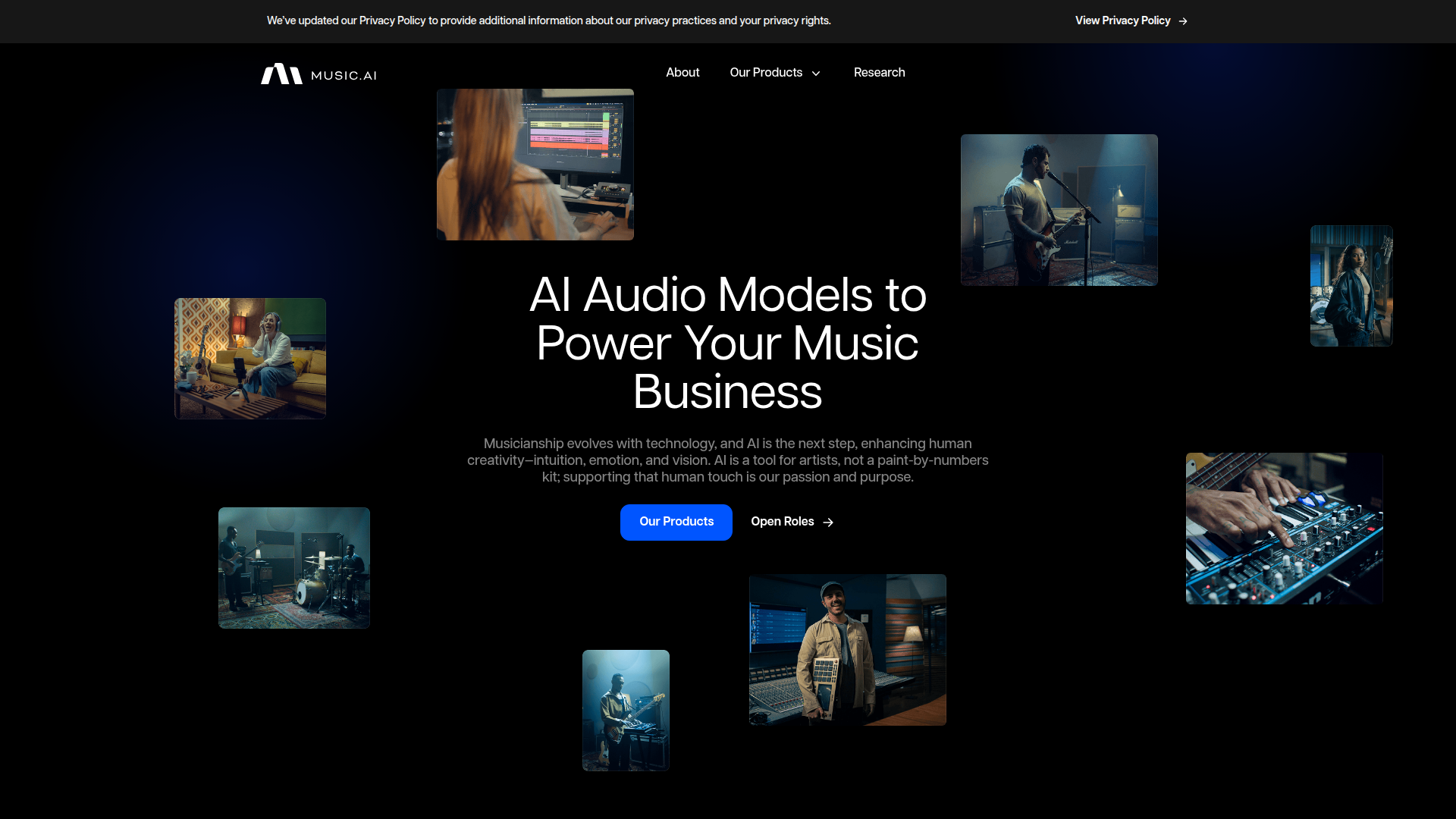
Task: Click the guitarist in blue light photo
Action: coord(626,711)
